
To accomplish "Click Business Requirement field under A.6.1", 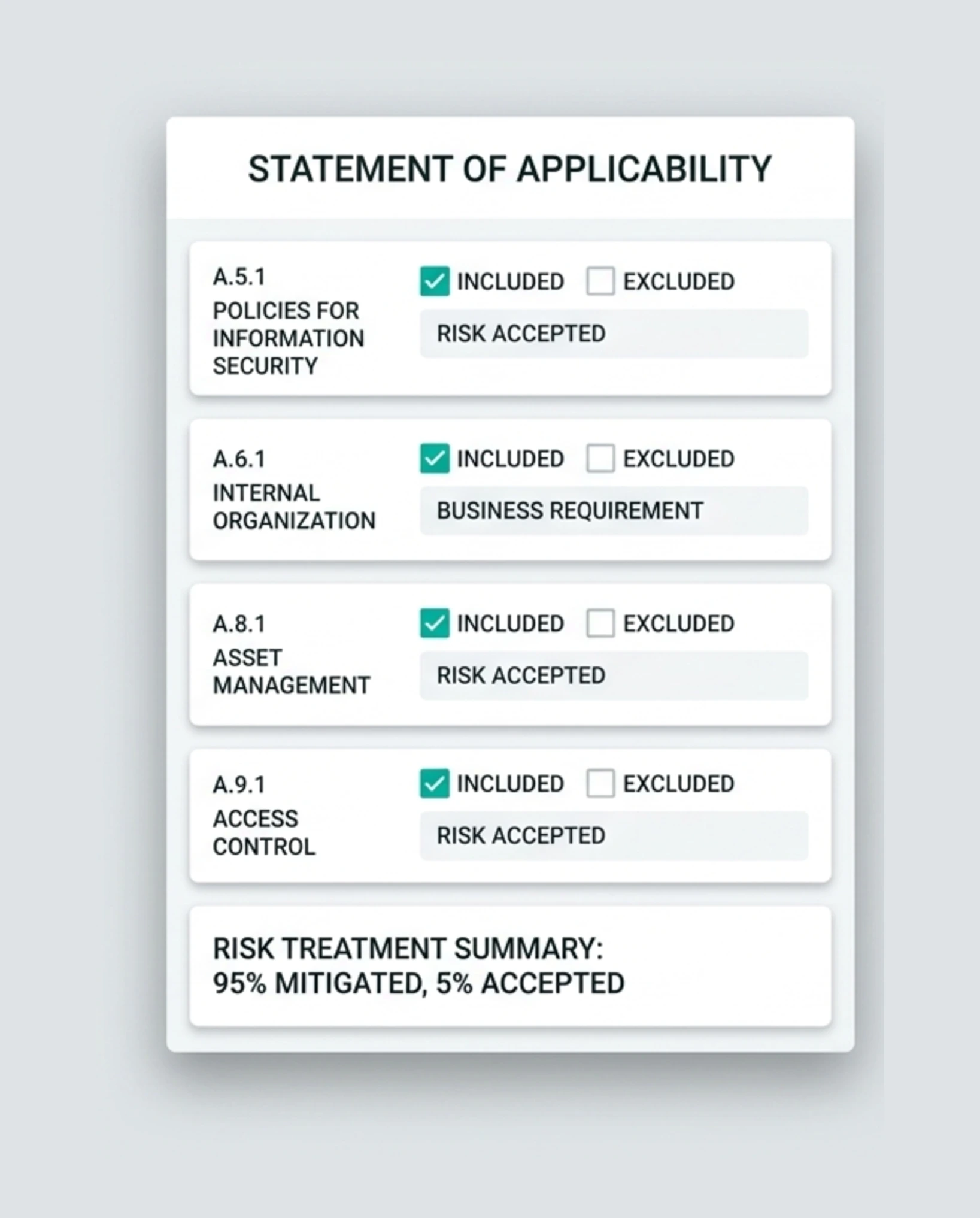I will point(614,511).
